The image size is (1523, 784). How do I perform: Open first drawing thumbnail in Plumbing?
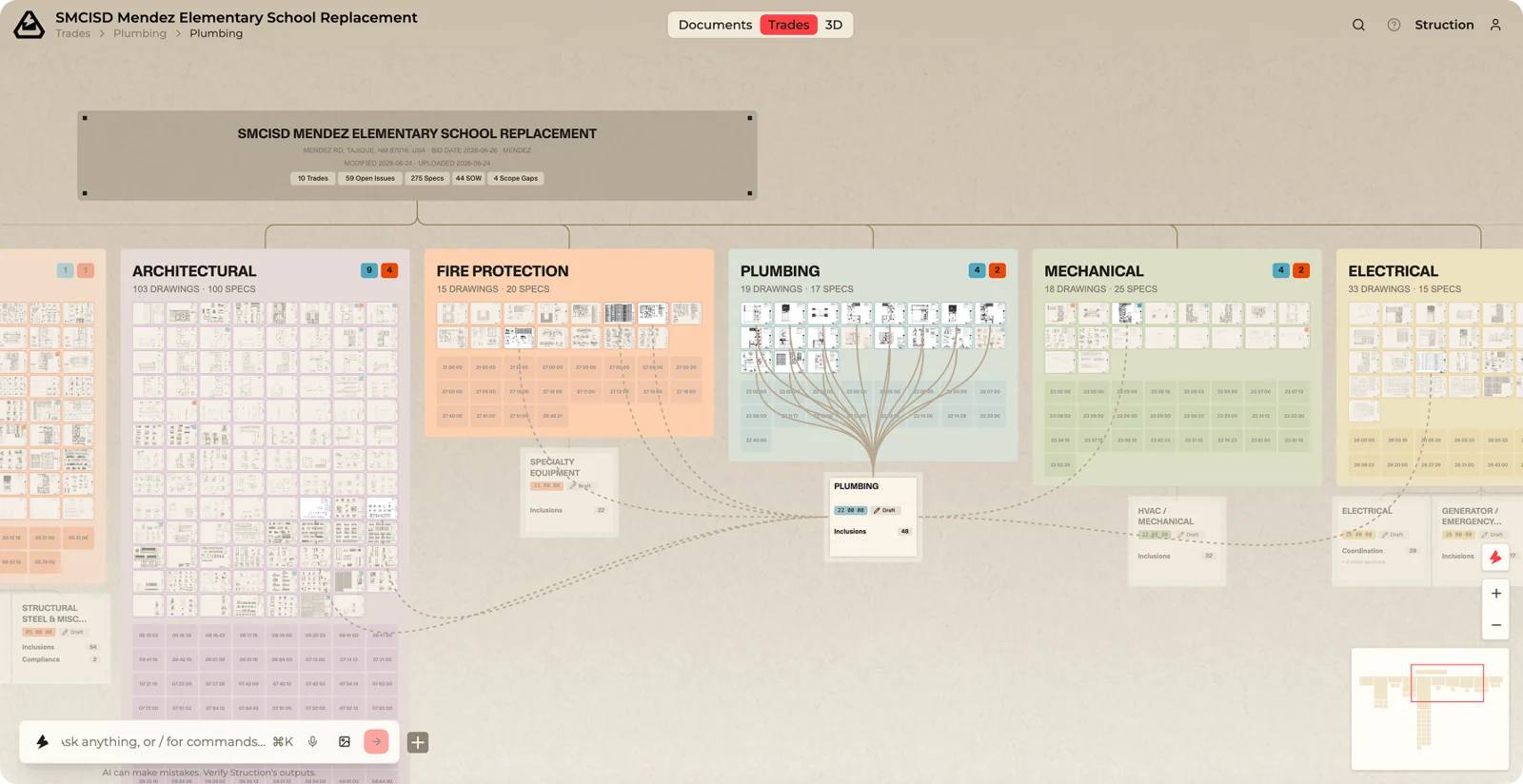click(757, 313)
